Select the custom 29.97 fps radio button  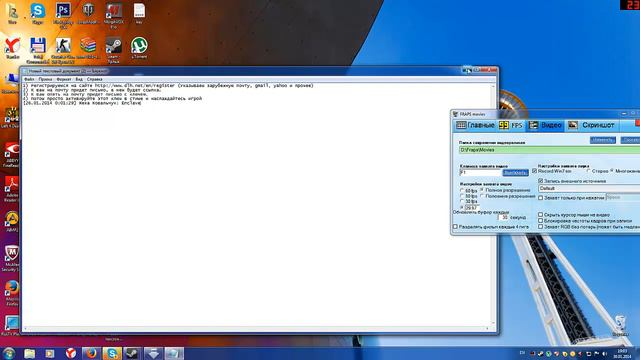point(462,207)
